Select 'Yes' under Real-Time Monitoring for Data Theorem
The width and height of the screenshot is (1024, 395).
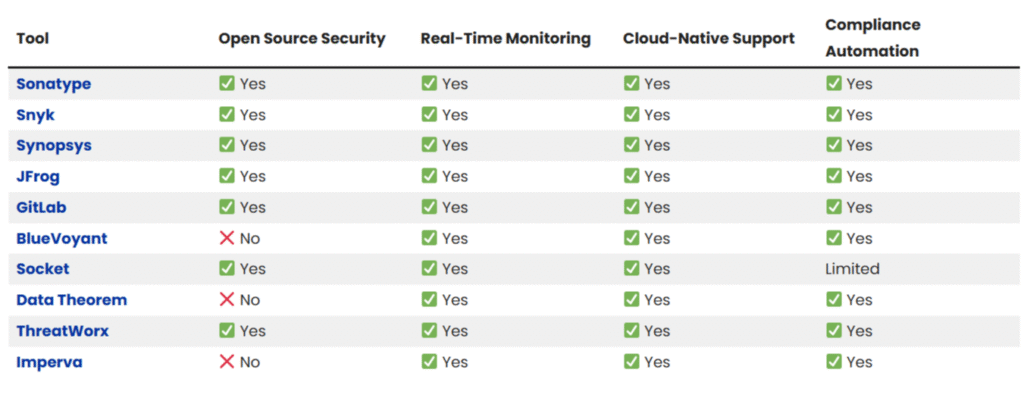click(455, 300)
